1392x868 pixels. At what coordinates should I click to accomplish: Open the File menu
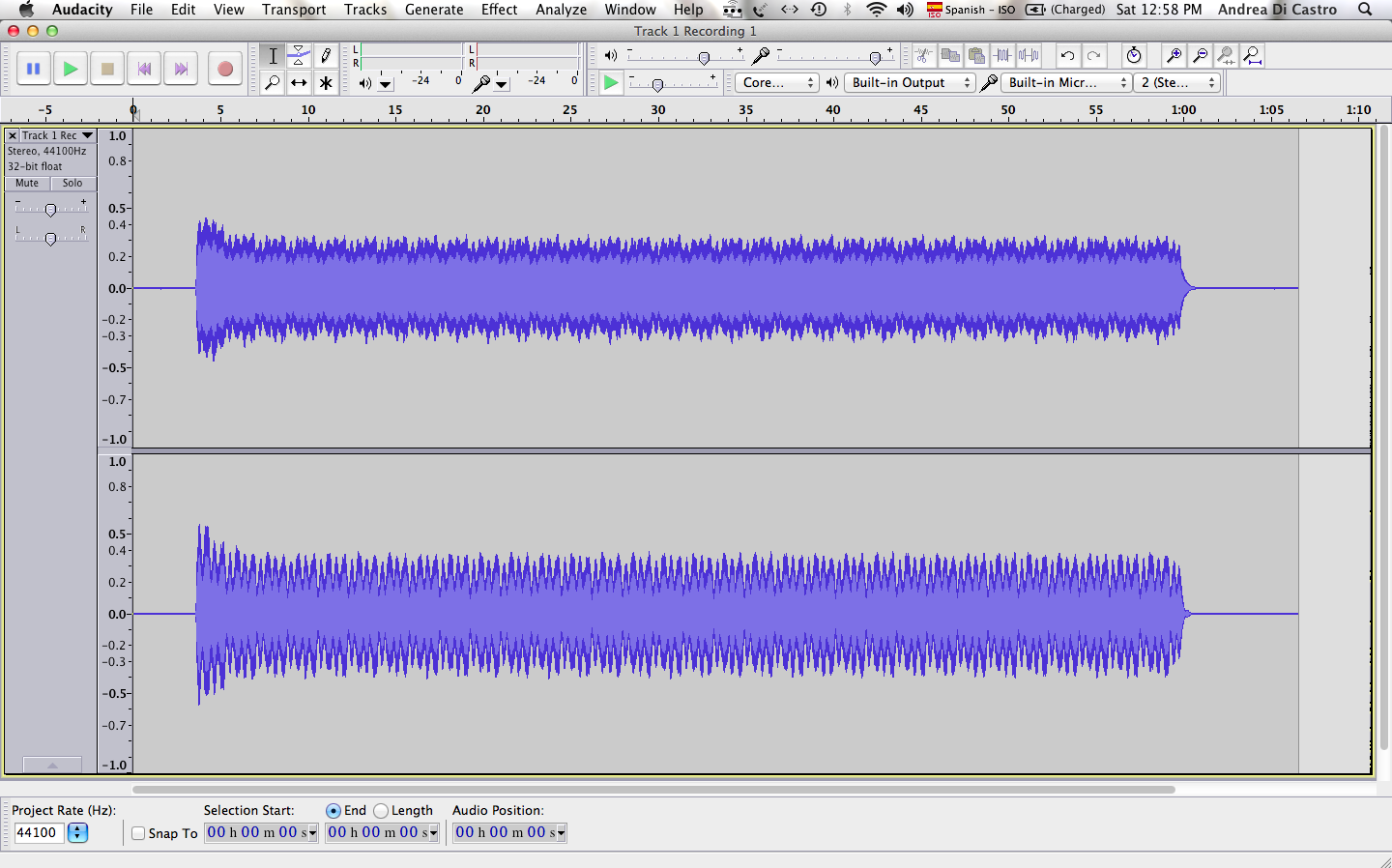pyautogui.click(x=141, y=10)
